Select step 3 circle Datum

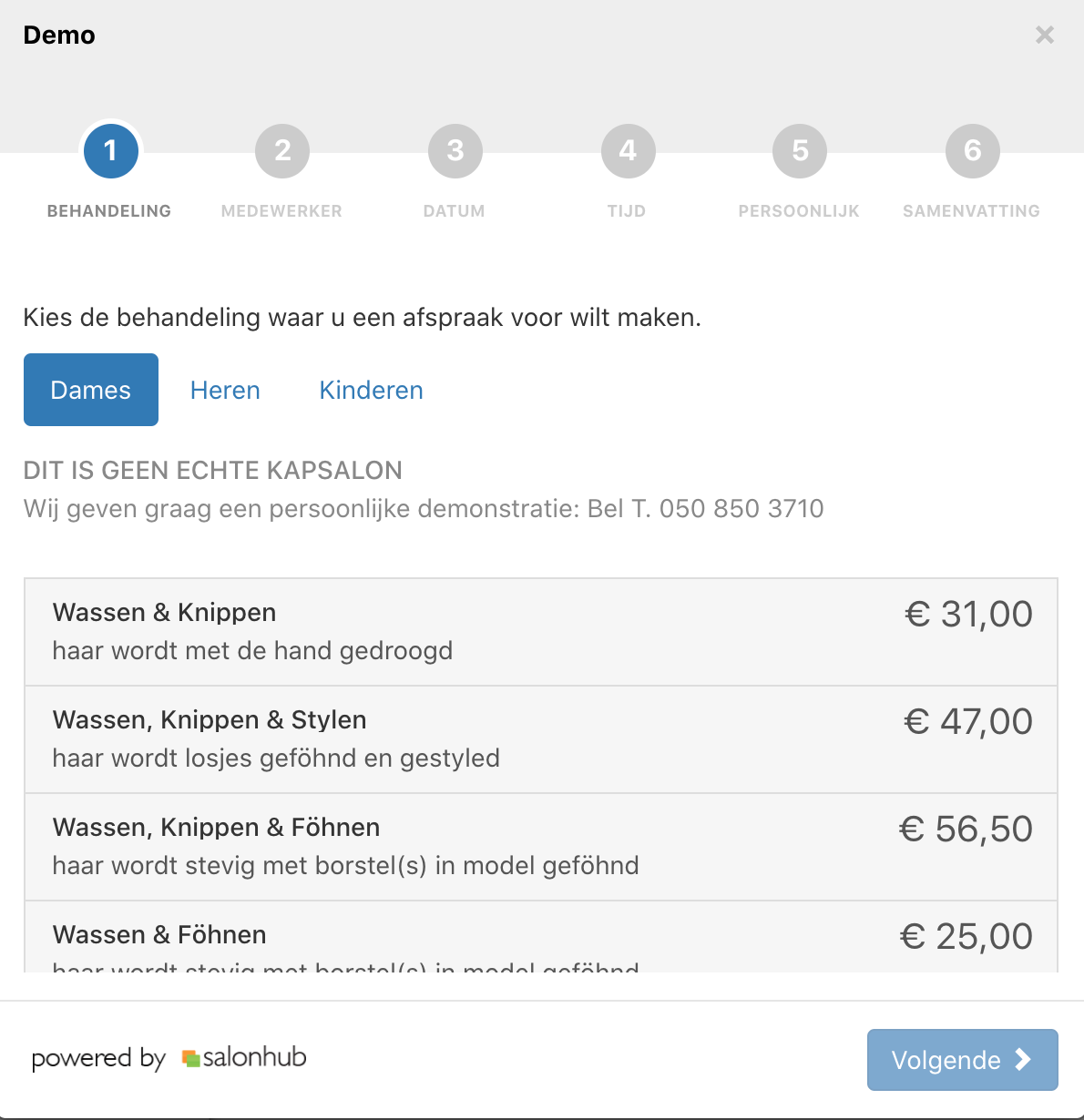click(455, 151)
